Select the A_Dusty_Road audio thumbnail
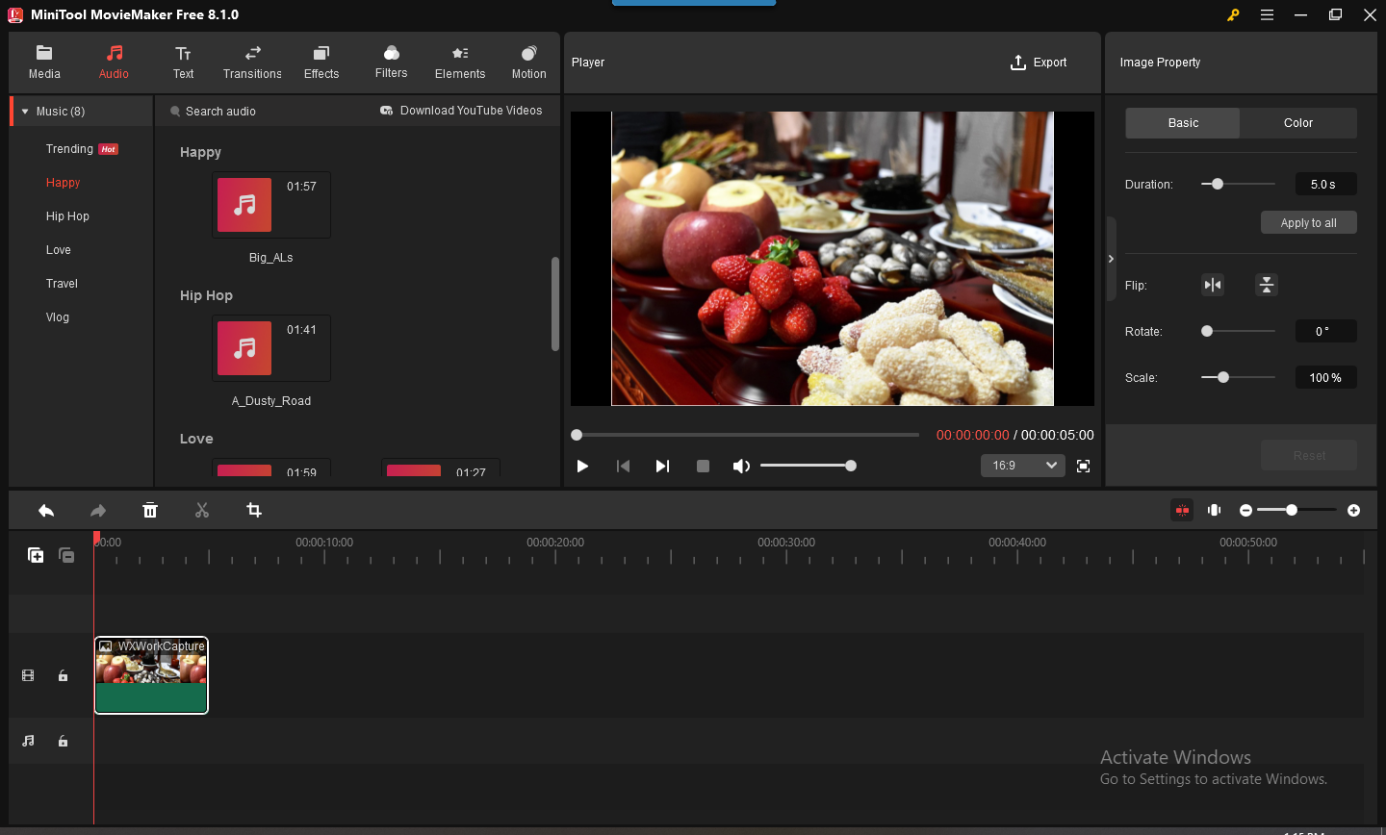Viewport: 1386px width, 835px height. pos(245,348)
